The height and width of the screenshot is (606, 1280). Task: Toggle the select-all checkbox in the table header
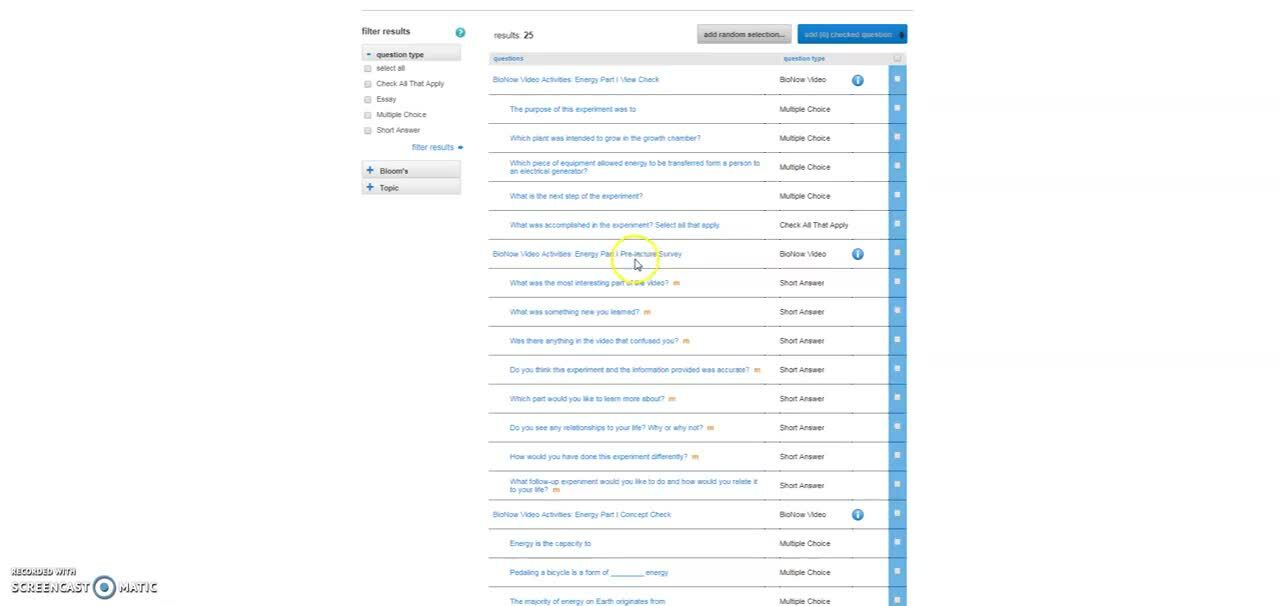(x=897, y=59)
